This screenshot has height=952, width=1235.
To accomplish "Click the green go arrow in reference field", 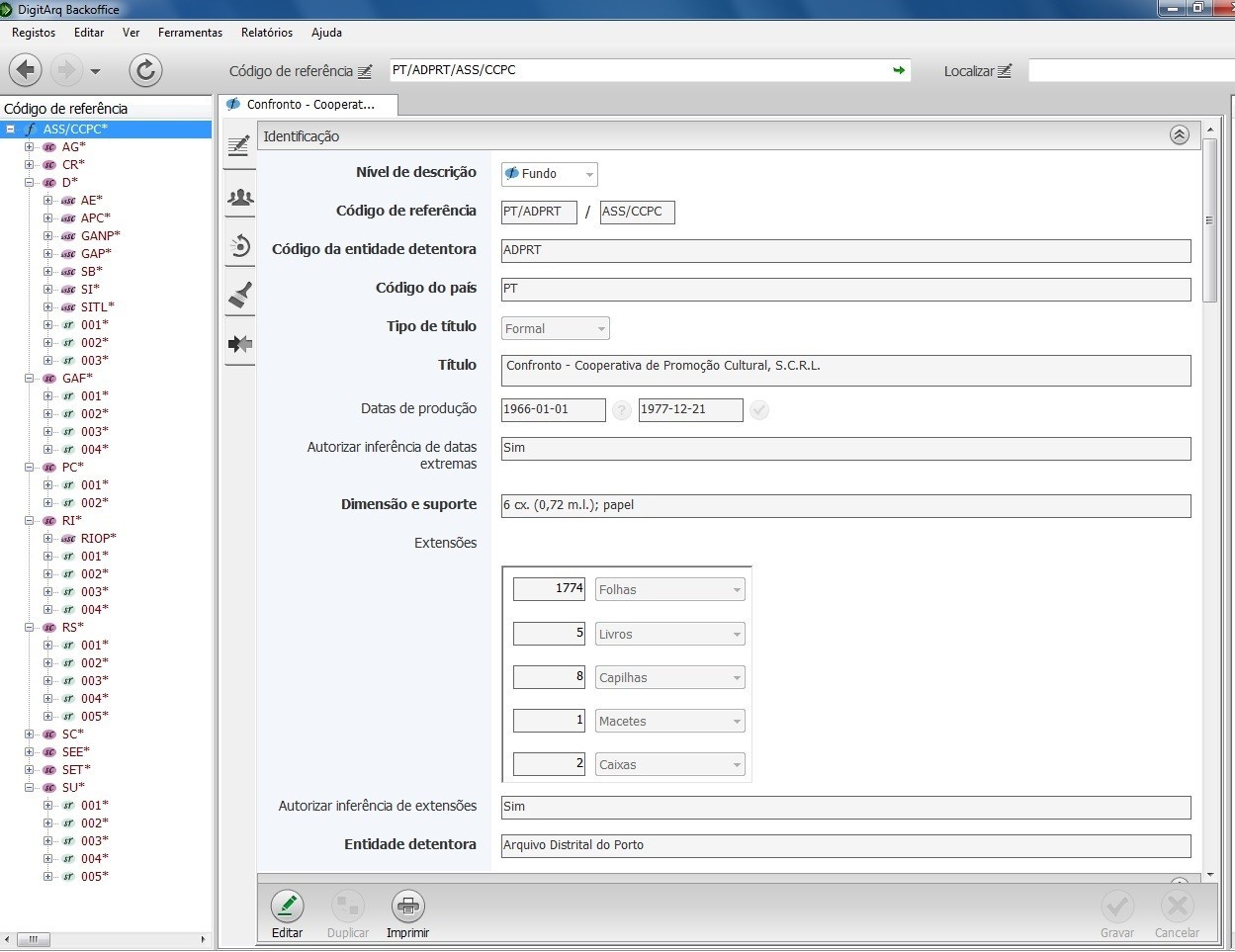I will tap(899, 70).
